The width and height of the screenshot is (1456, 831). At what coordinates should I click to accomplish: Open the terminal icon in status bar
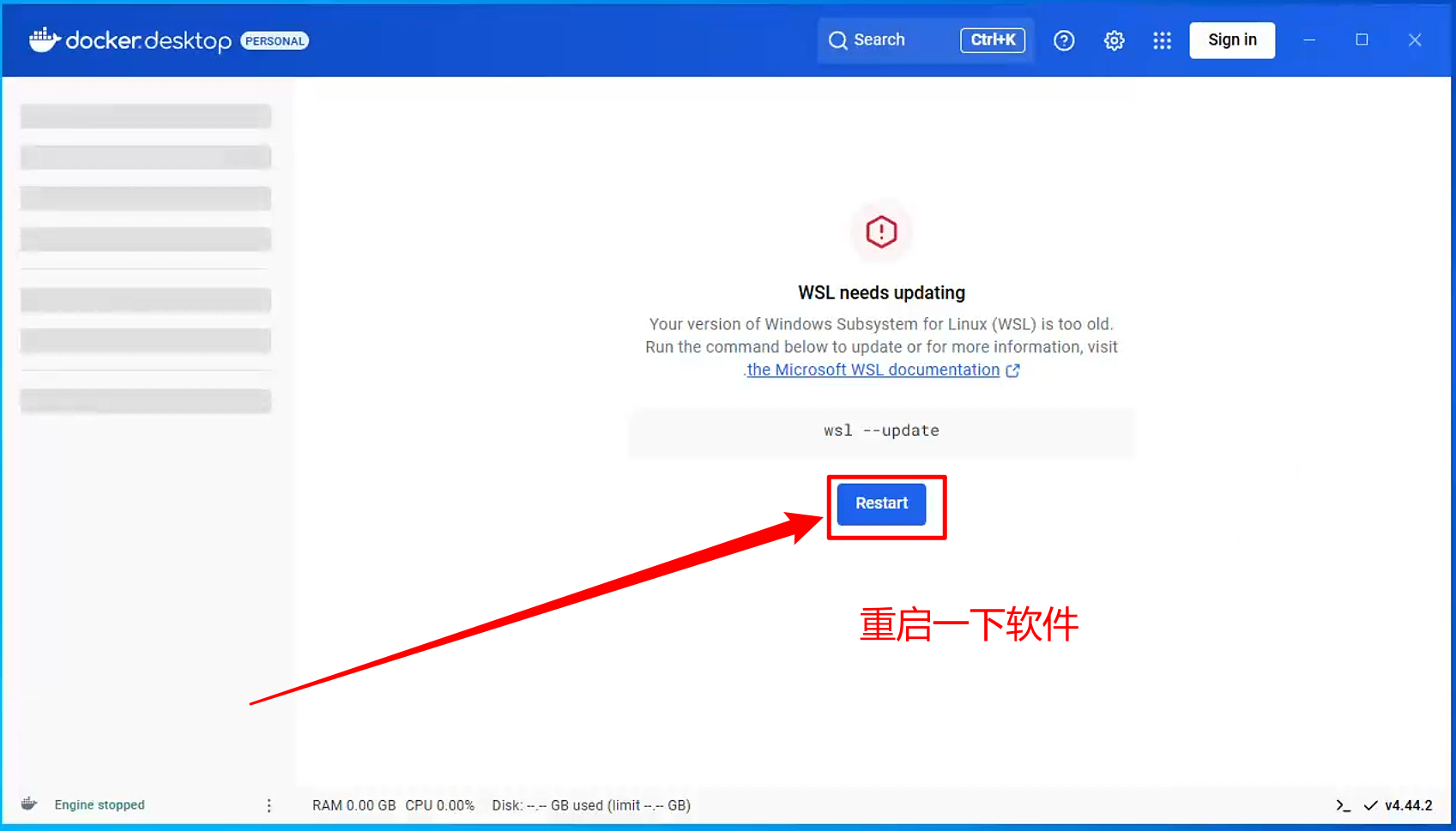[1343, 805]
